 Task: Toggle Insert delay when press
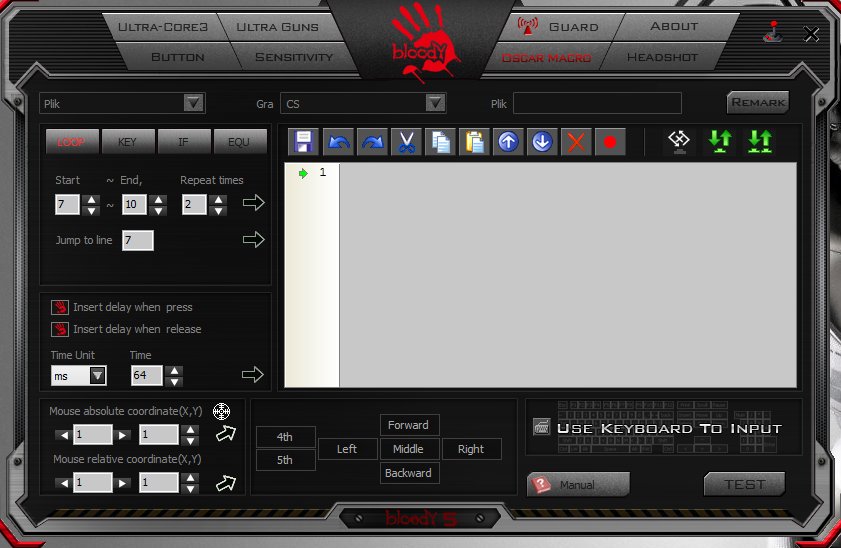click(x=60, y=307)
